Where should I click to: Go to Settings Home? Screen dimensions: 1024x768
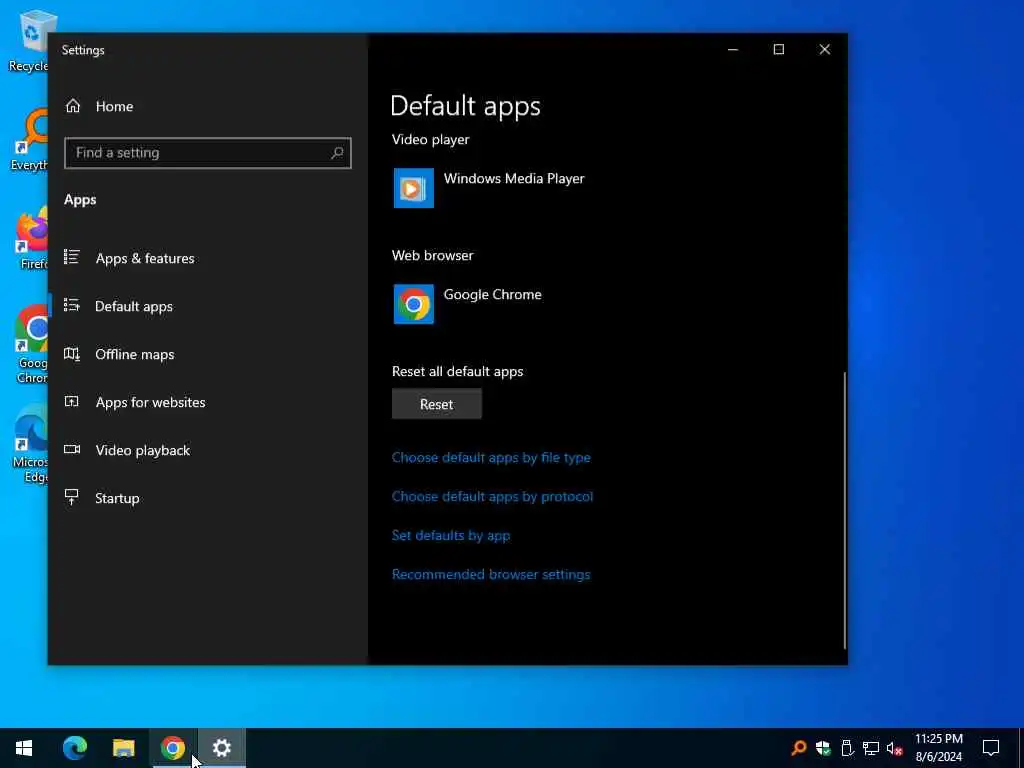coord(99,106)
